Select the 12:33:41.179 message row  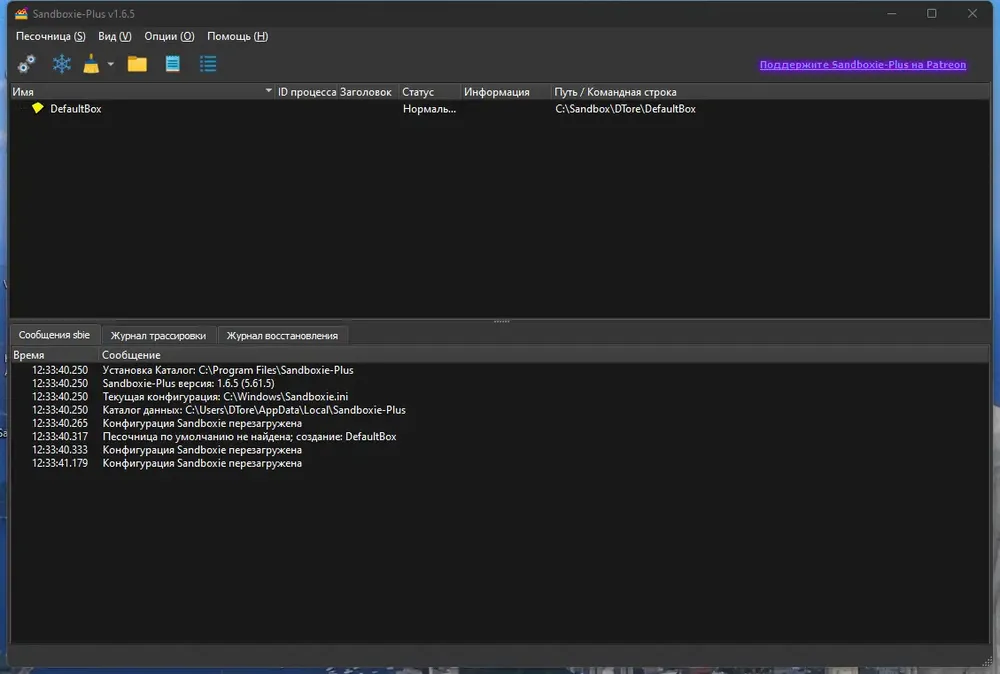tap(500, 464)
